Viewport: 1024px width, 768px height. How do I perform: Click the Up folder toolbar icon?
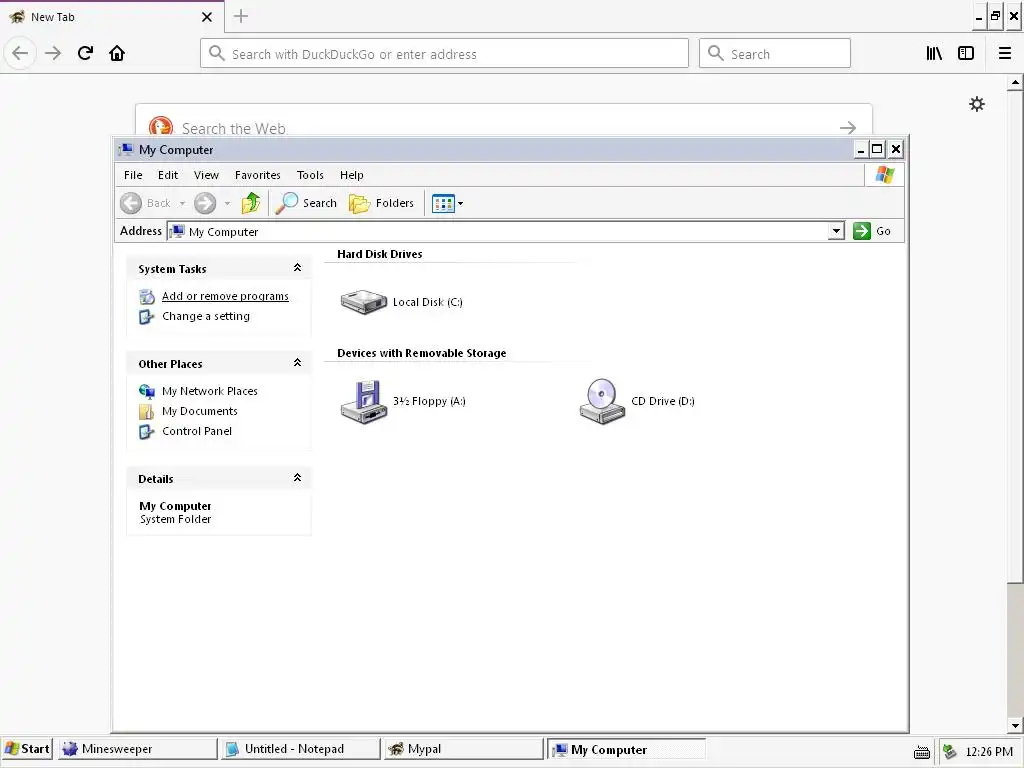(x=251, y=203)
